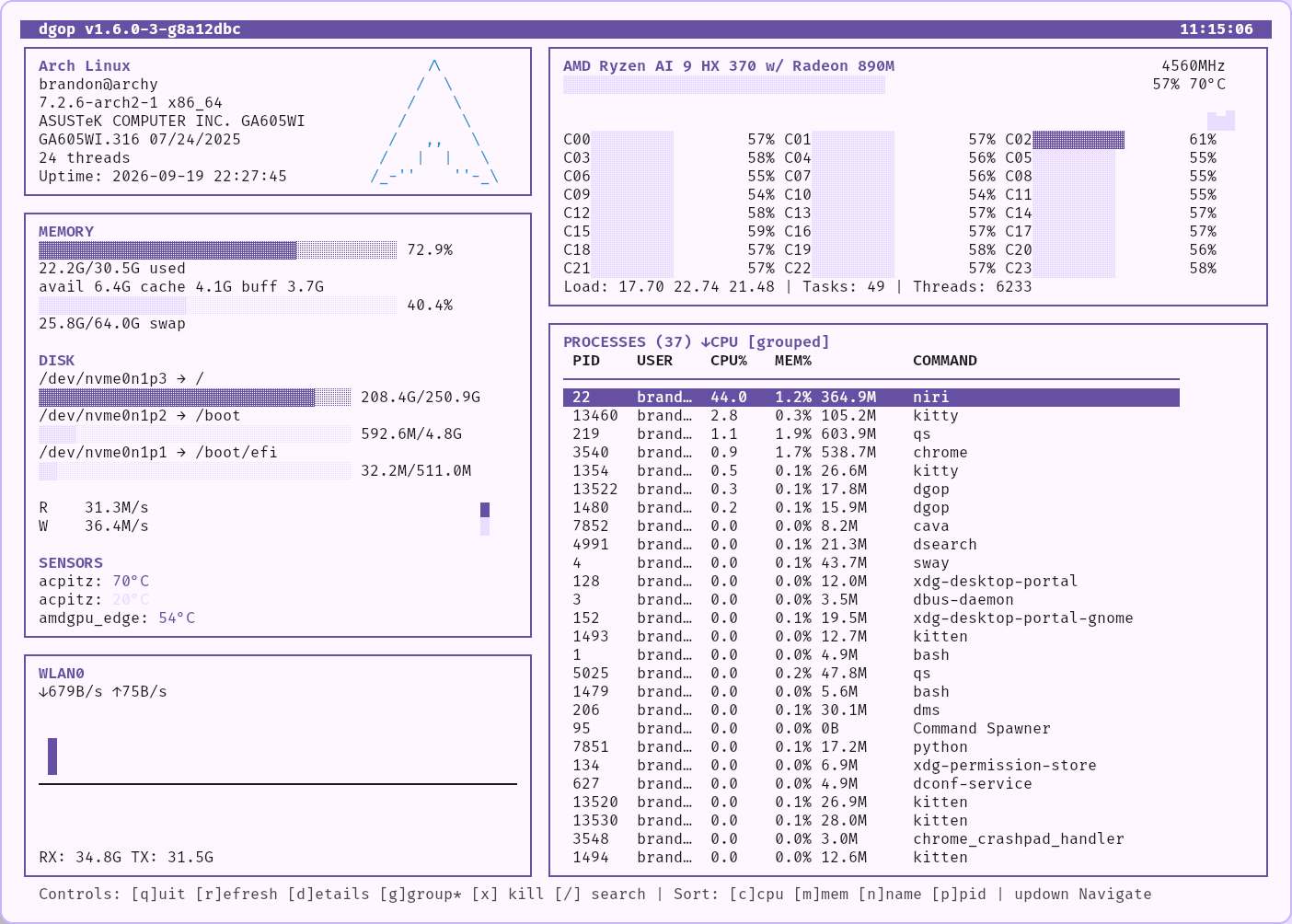Click the Uptime line in system info
The width and height of the screenshot is (1292, 924).
pyautogui.click(x=163, y=177)
